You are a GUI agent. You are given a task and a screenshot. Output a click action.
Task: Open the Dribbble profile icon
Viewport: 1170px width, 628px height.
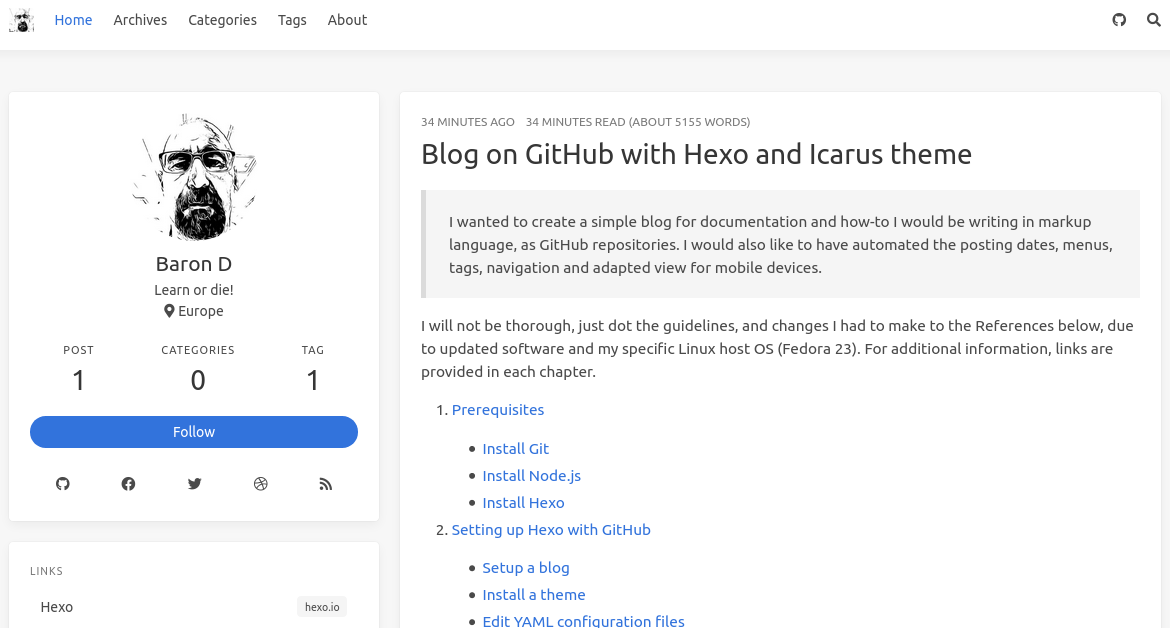point(260,484)
